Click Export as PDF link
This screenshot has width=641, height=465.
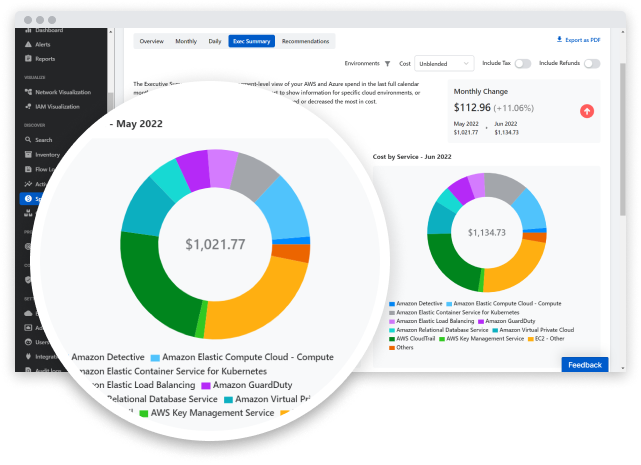[579, 40]
